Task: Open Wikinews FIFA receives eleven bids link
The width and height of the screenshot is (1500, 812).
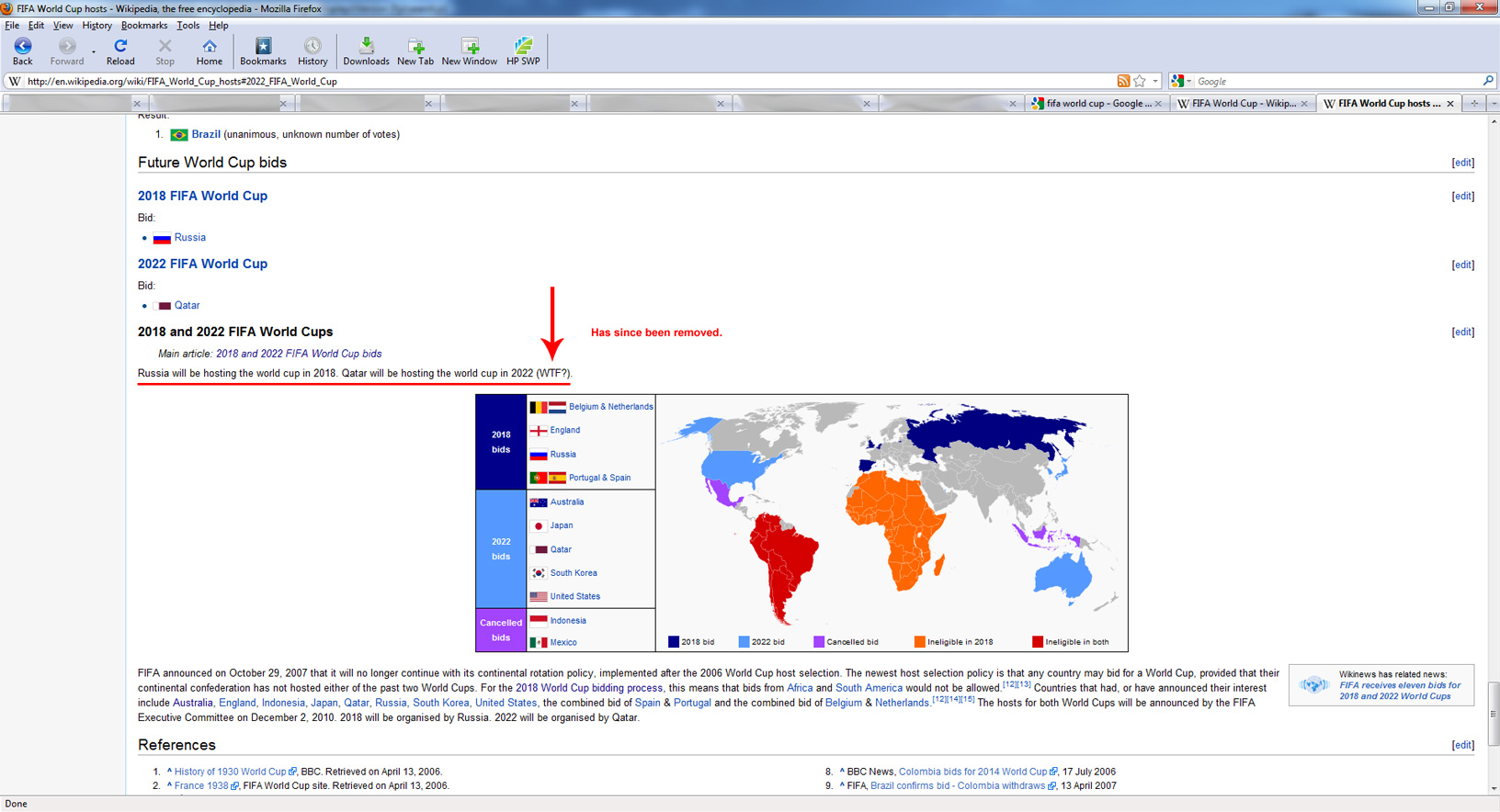Action: (1399, 691)
